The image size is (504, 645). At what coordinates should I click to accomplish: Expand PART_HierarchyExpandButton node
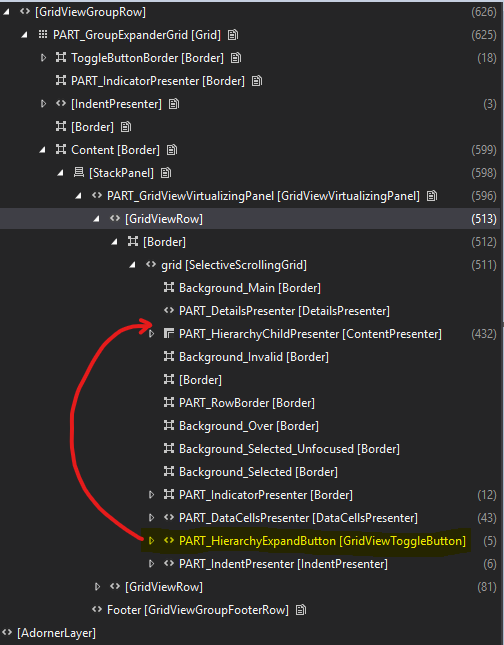151,541
